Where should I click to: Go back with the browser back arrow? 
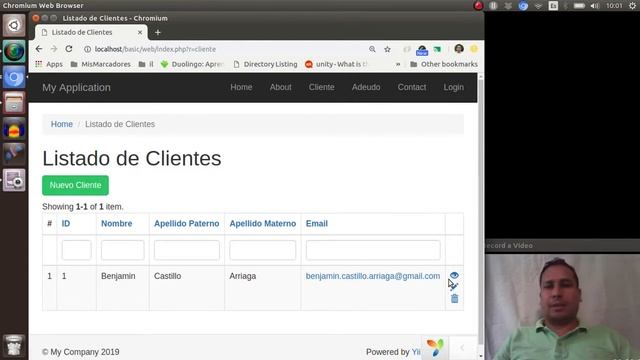39,49
